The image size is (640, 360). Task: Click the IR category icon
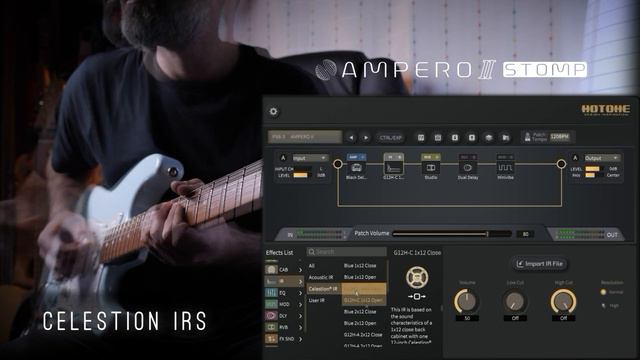(x=271, y=281)
